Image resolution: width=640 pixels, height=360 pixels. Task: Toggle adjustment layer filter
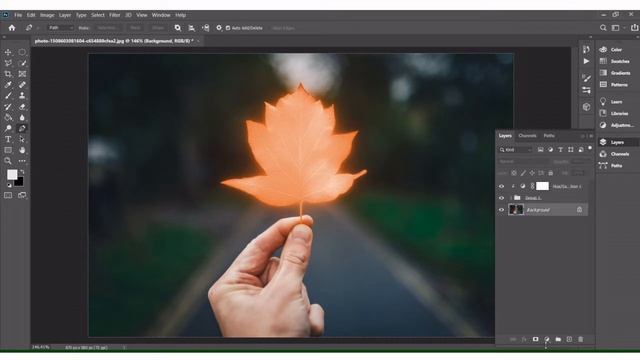[551, 150]
